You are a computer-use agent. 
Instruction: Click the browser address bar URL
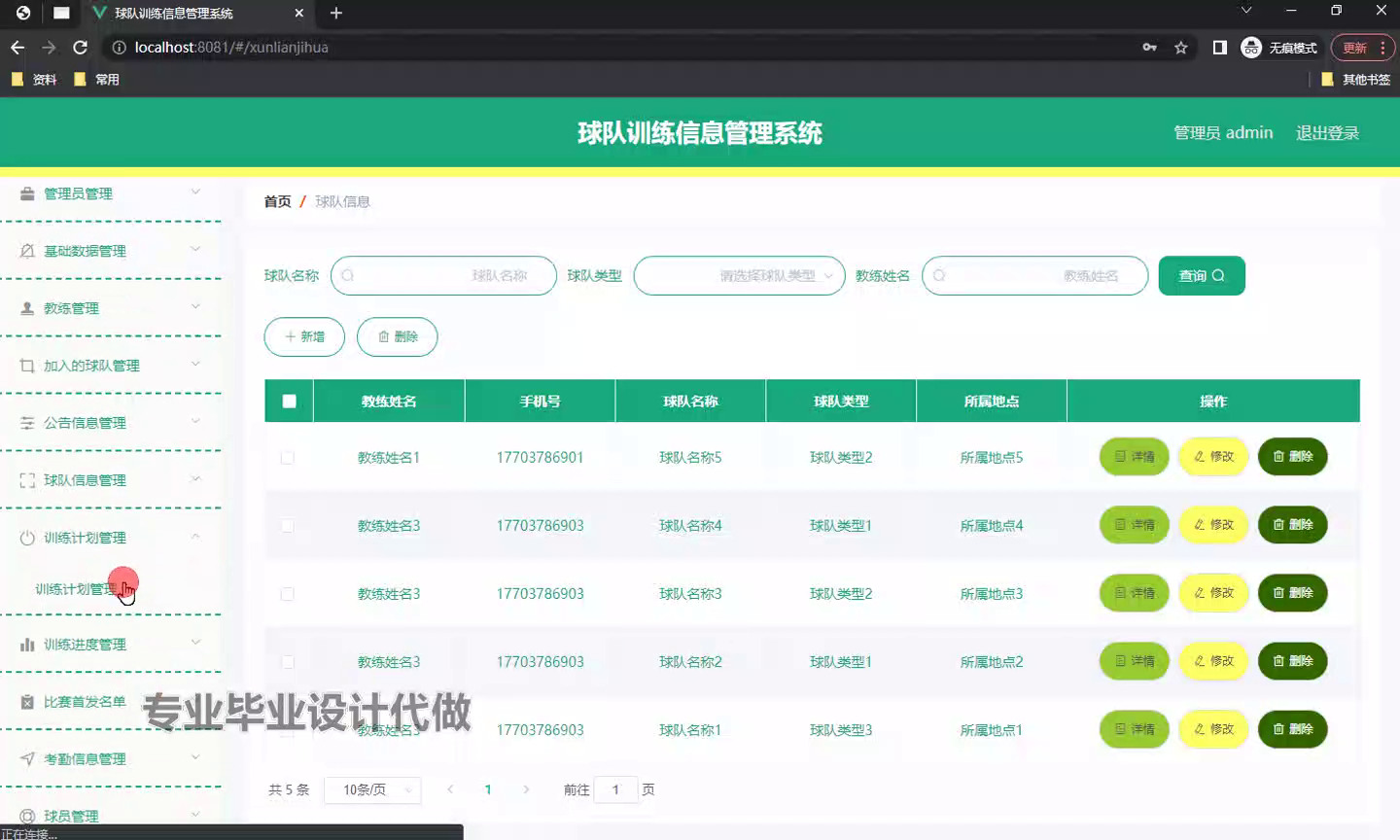click(x=231, y=47)
